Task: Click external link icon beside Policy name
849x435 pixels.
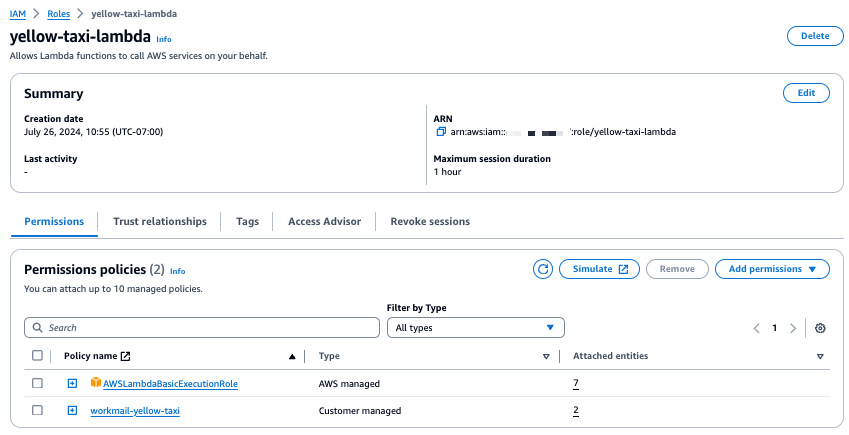Action: pos(126,356)
